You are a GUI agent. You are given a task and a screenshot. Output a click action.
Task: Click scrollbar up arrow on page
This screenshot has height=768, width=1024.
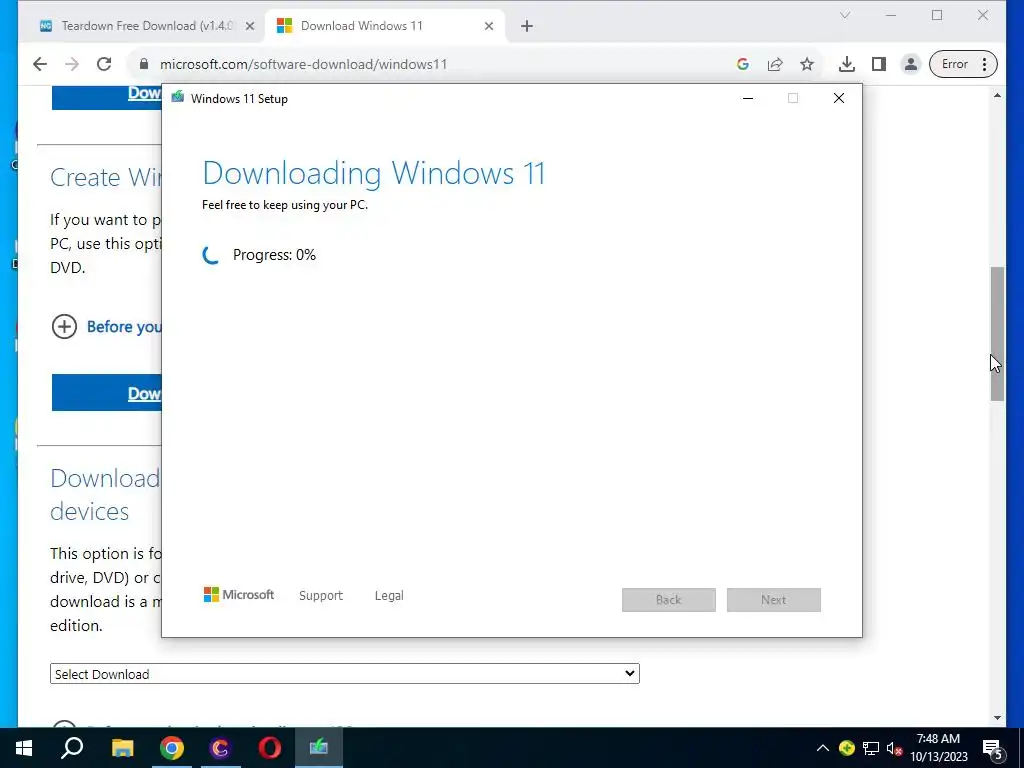click(997, 95)
